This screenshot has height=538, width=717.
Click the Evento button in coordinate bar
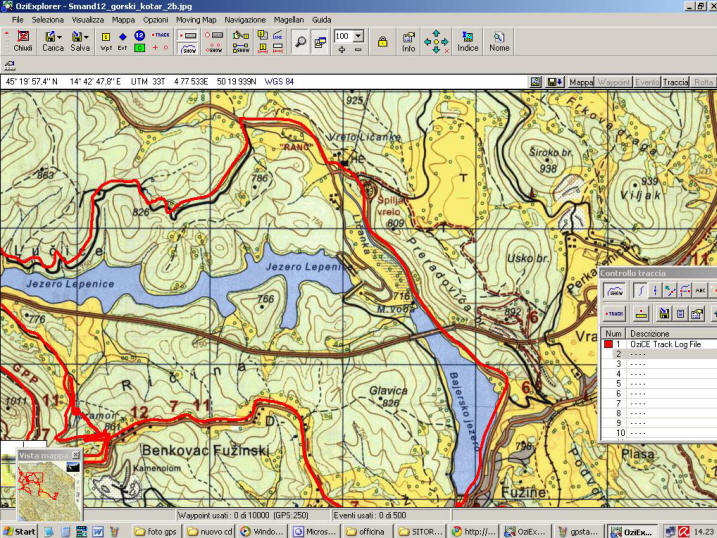pyautogui.click(x=646, y=82)
